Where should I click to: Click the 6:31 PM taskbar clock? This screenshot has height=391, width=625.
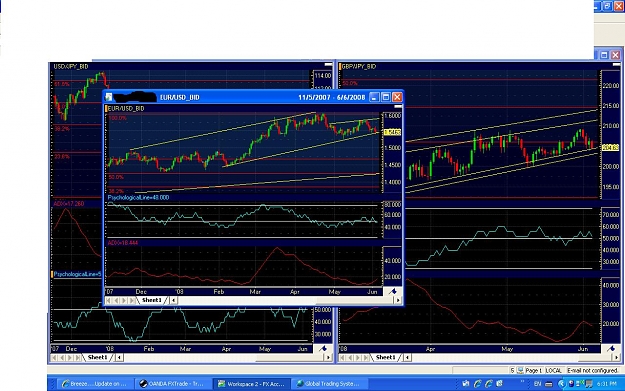[x=607, y=384]
